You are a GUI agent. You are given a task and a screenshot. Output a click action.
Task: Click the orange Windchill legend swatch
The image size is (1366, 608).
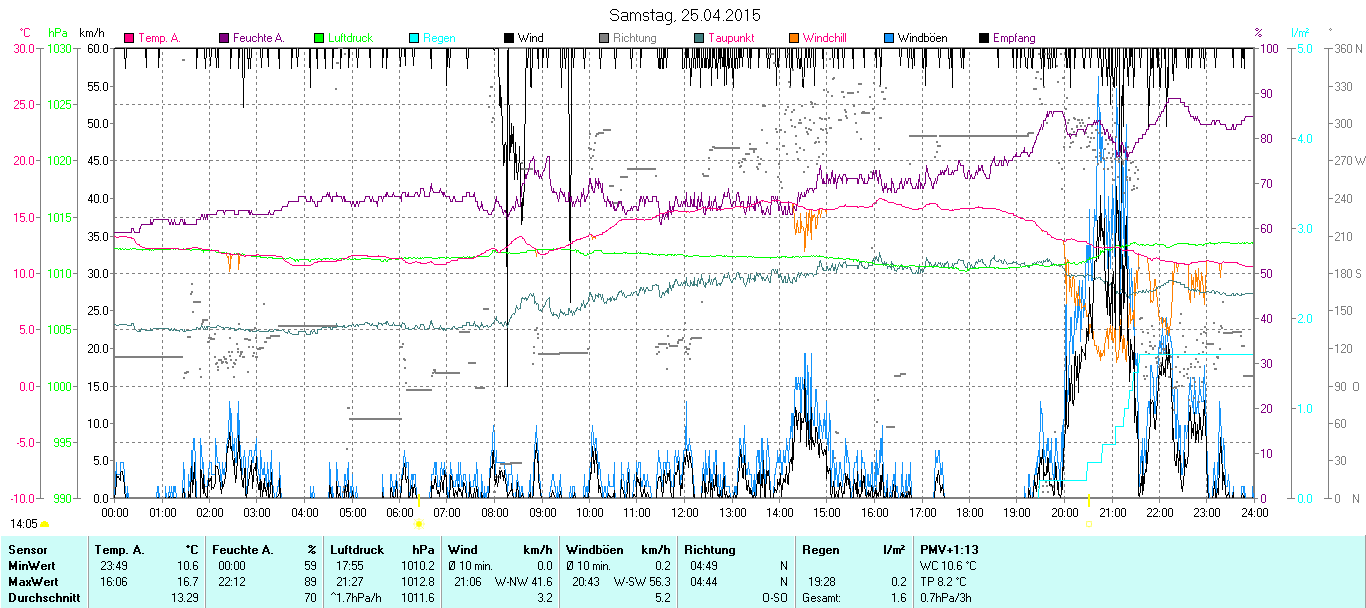[794, 38]
